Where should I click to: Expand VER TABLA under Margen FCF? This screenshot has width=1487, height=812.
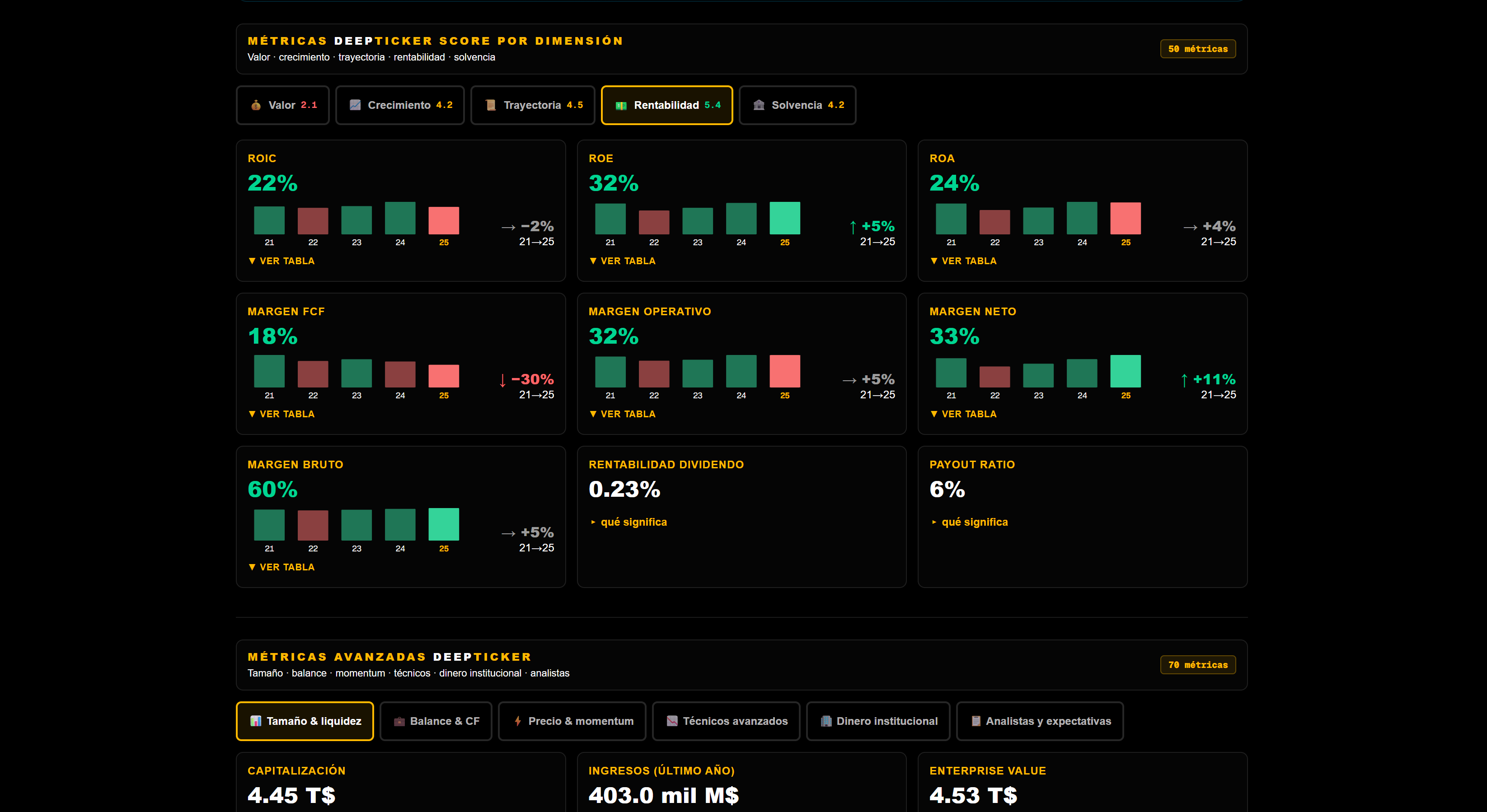(281, 414)
